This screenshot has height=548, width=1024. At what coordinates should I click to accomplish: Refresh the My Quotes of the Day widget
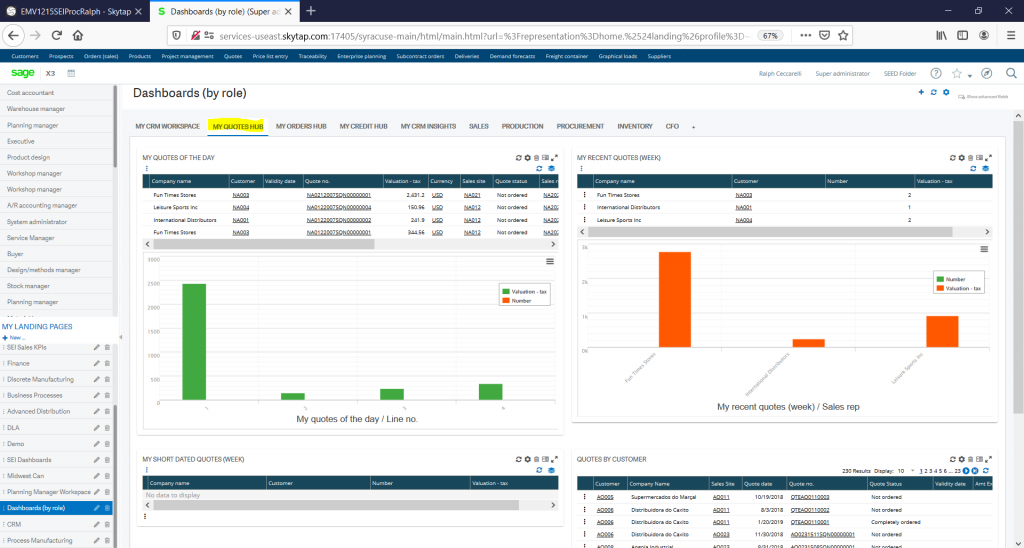coord(519,157)
